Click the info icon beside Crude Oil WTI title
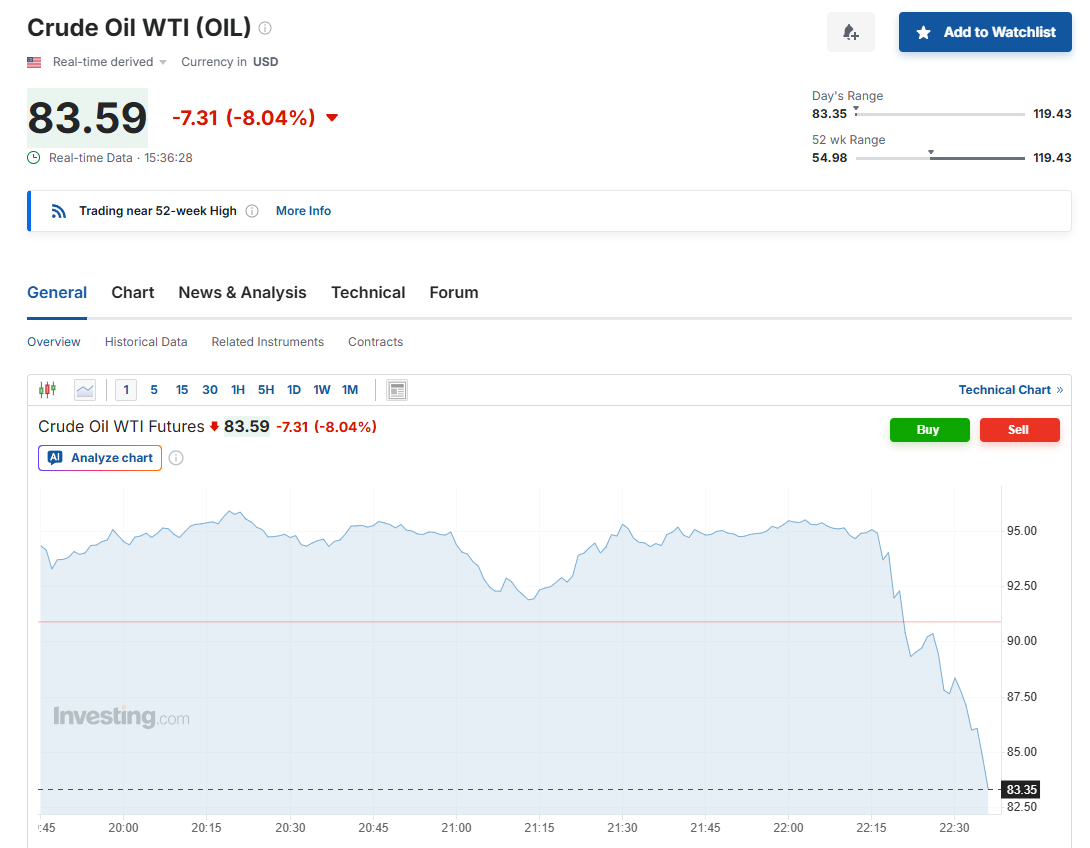The height and width of the screenshot is (848, 1090). pos(265,28)
